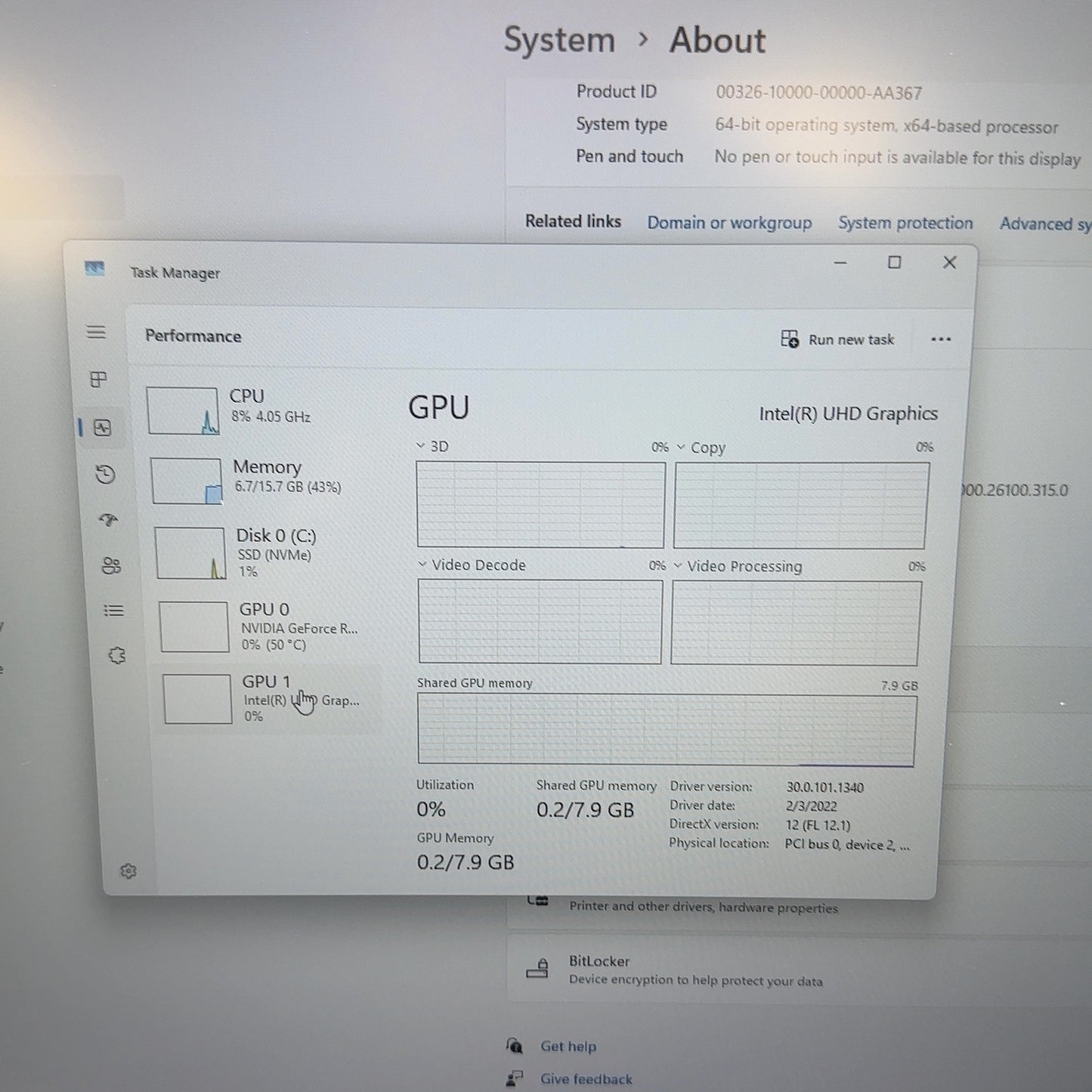Click Run new task button
Screen dimensions: 1092x1092
point(837,339)
